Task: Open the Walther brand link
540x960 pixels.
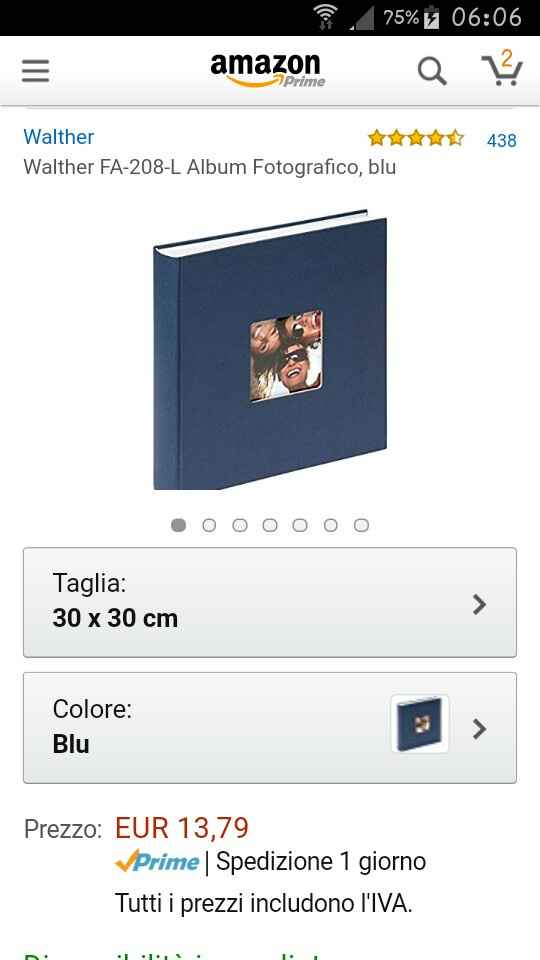Action: [x=59, y=137]
